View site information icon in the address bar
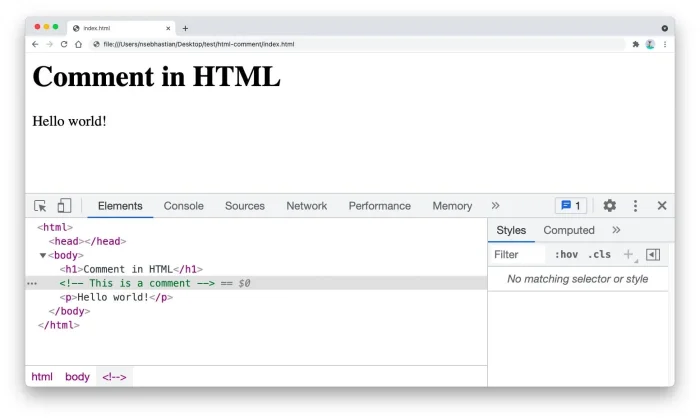 coord(96,44)
